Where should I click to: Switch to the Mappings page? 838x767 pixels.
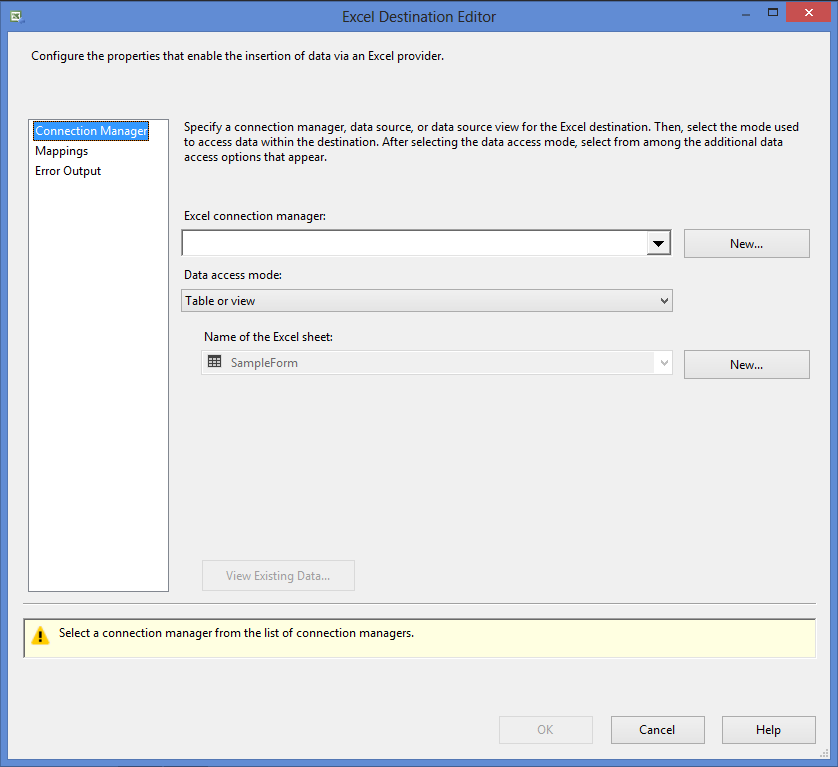click(61, 151)
